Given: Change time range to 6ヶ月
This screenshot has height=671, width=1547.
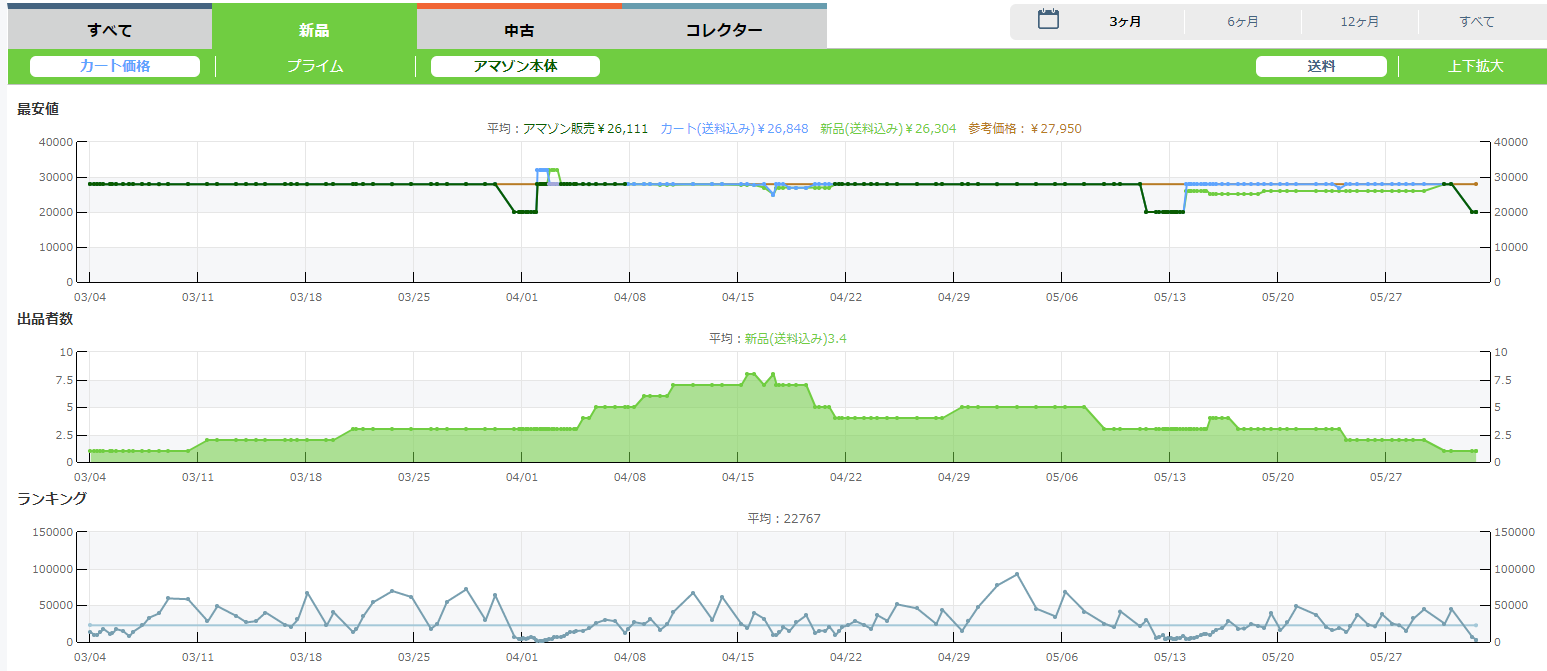Looking at the screenshot, I should coord(1243,22).
